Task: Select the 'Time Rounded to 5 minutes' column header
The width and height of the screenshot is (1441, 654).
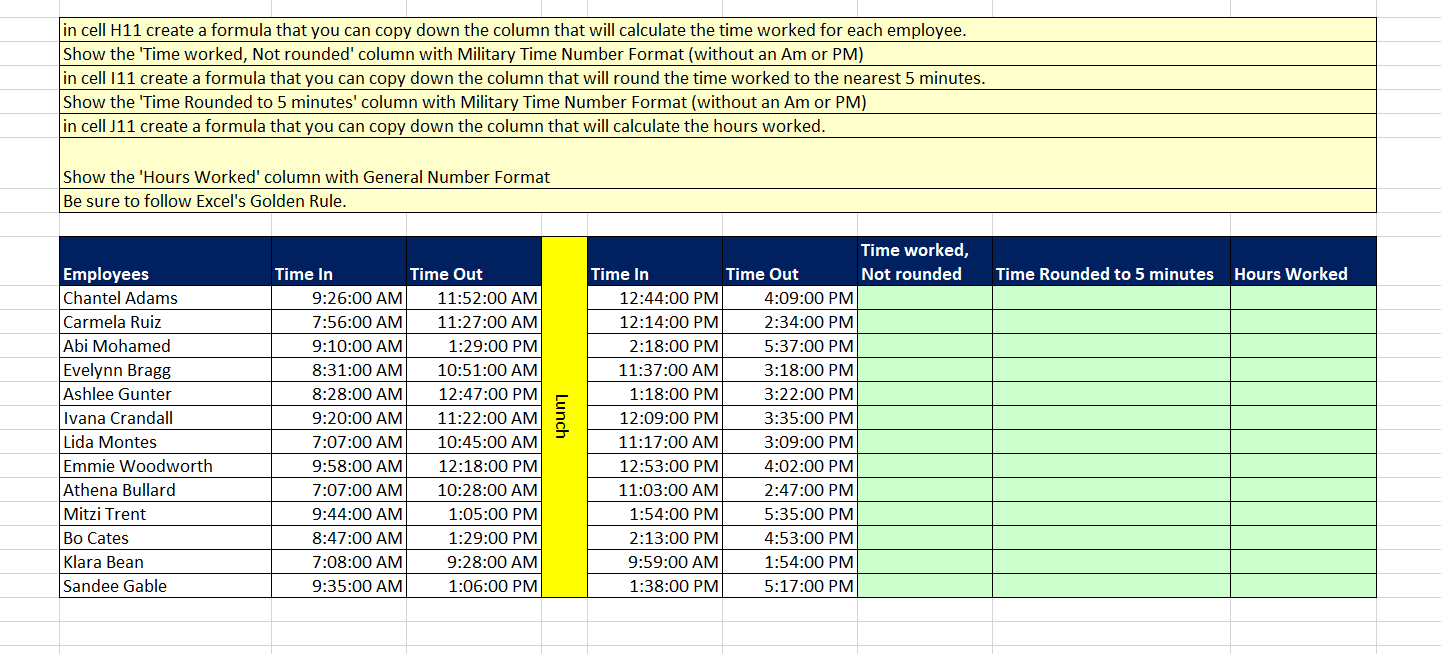Action: pyautogui.click(x=1110, y=274)
